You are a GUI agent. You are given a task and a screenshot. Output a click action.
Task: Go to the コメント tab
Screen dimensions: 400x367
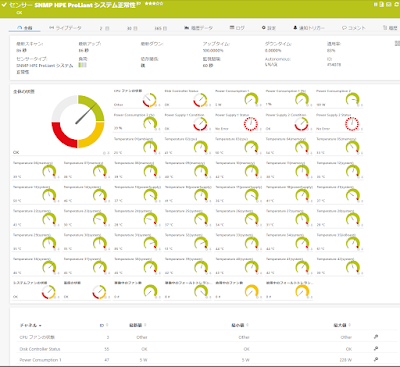click(x=354, y=28)
